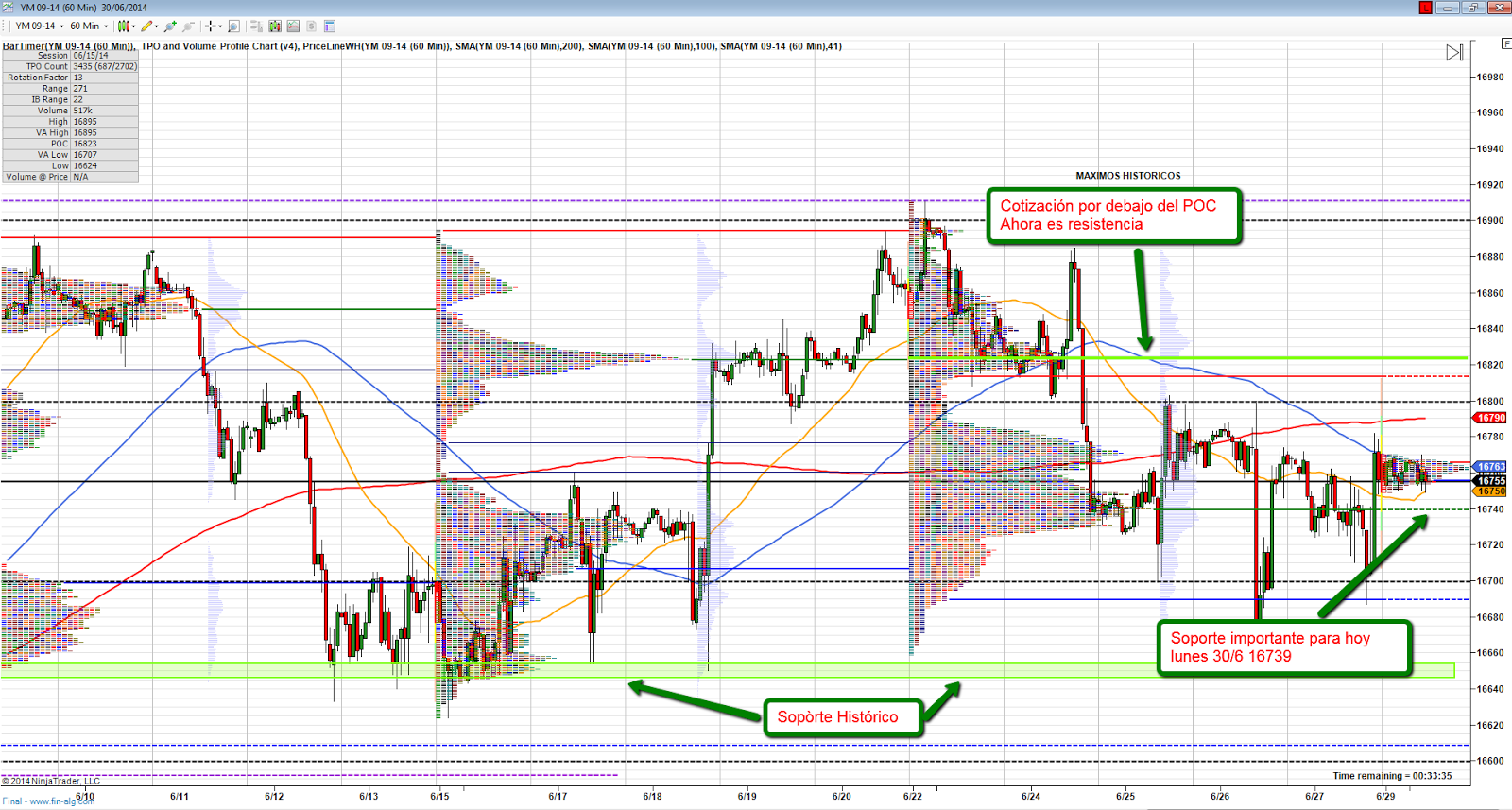
Task: Click the strategies dollar icon
Action: [311, 26]
